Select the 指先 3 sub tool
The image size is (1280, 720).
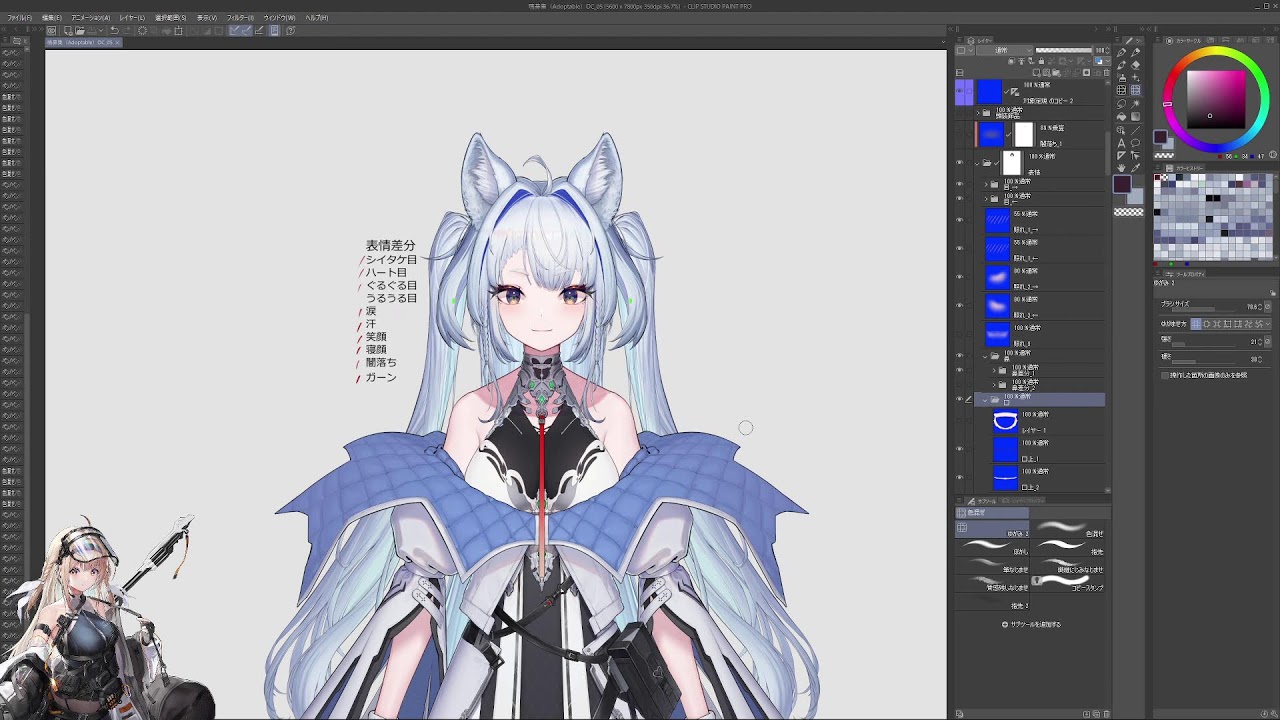(992, 602)
